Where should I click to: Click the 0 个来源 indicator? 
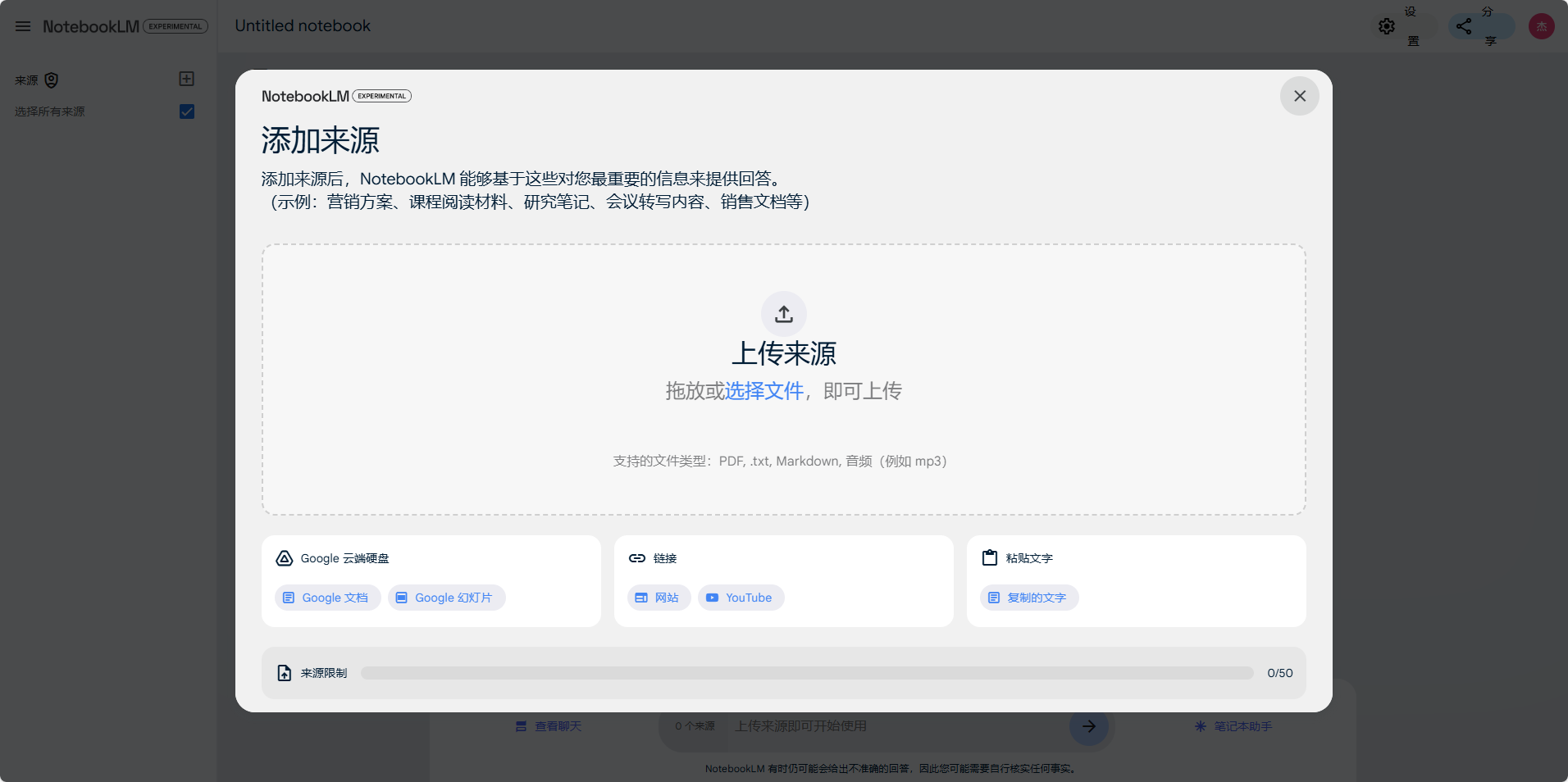point(695,726)
